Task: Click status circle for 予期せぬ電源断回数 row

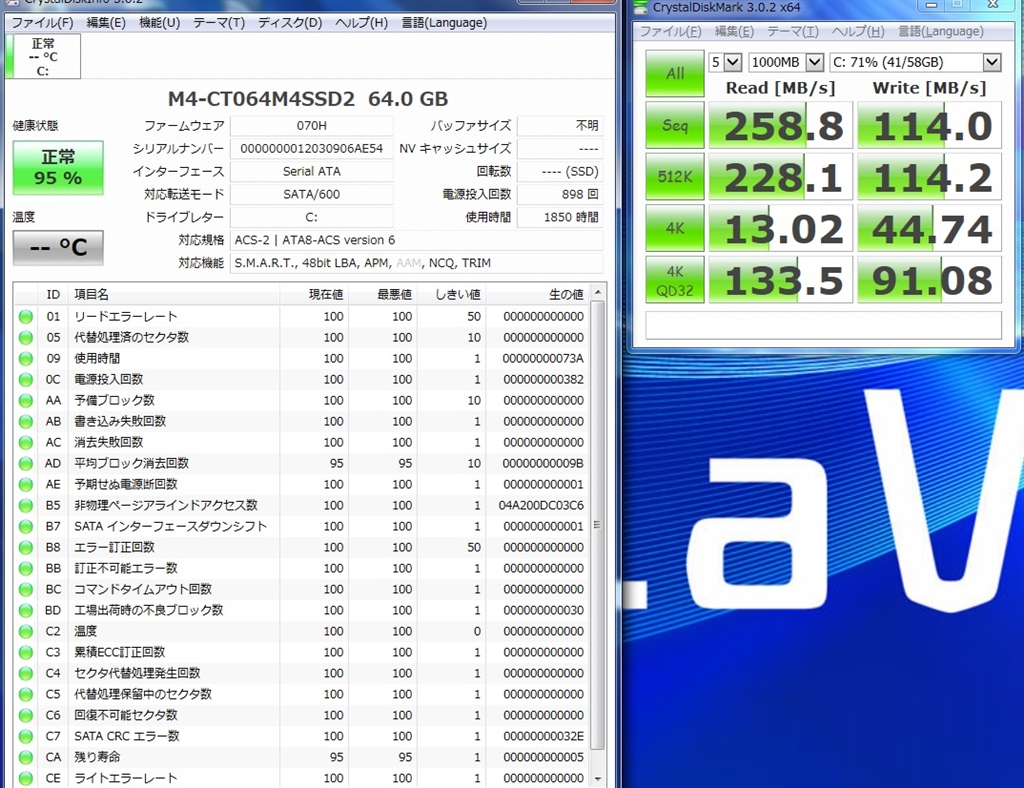Action: click(x=25, y=484)
